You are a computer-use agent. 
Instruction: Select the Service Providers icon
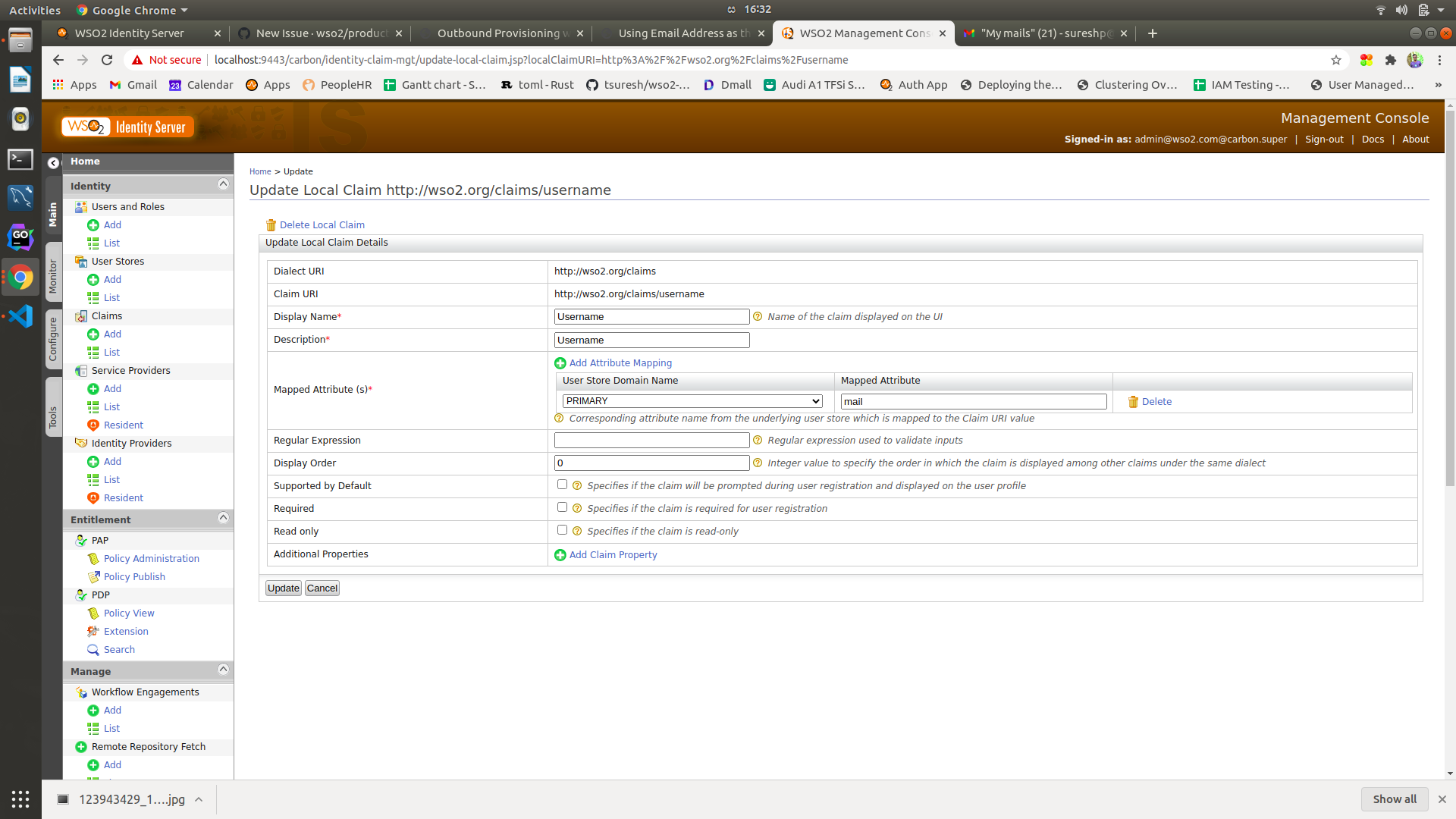(x=81, y=371)
